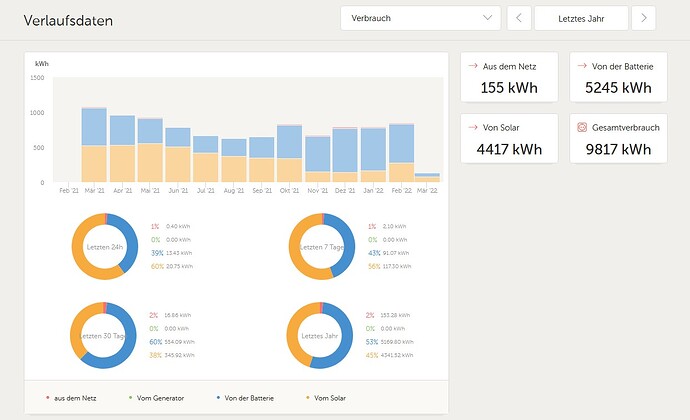Screen dimensions: 690x420
Task: Select the Letztes Jahr donut chart
Action: pos(319,335)
